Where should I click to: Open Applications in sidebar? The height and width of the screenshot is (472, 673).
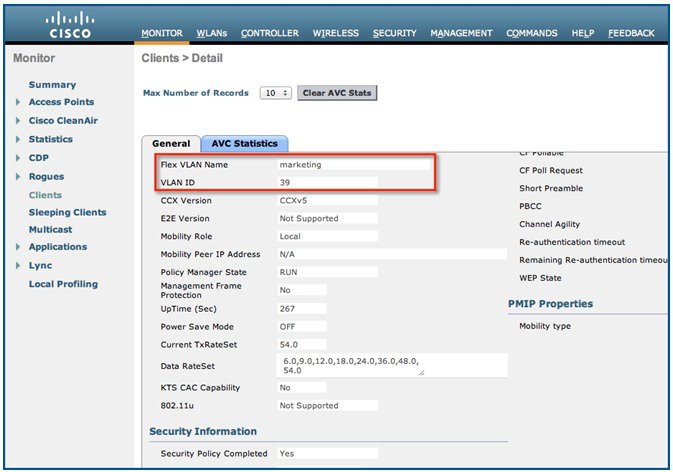pyautogui.click(x=58, y=247)
